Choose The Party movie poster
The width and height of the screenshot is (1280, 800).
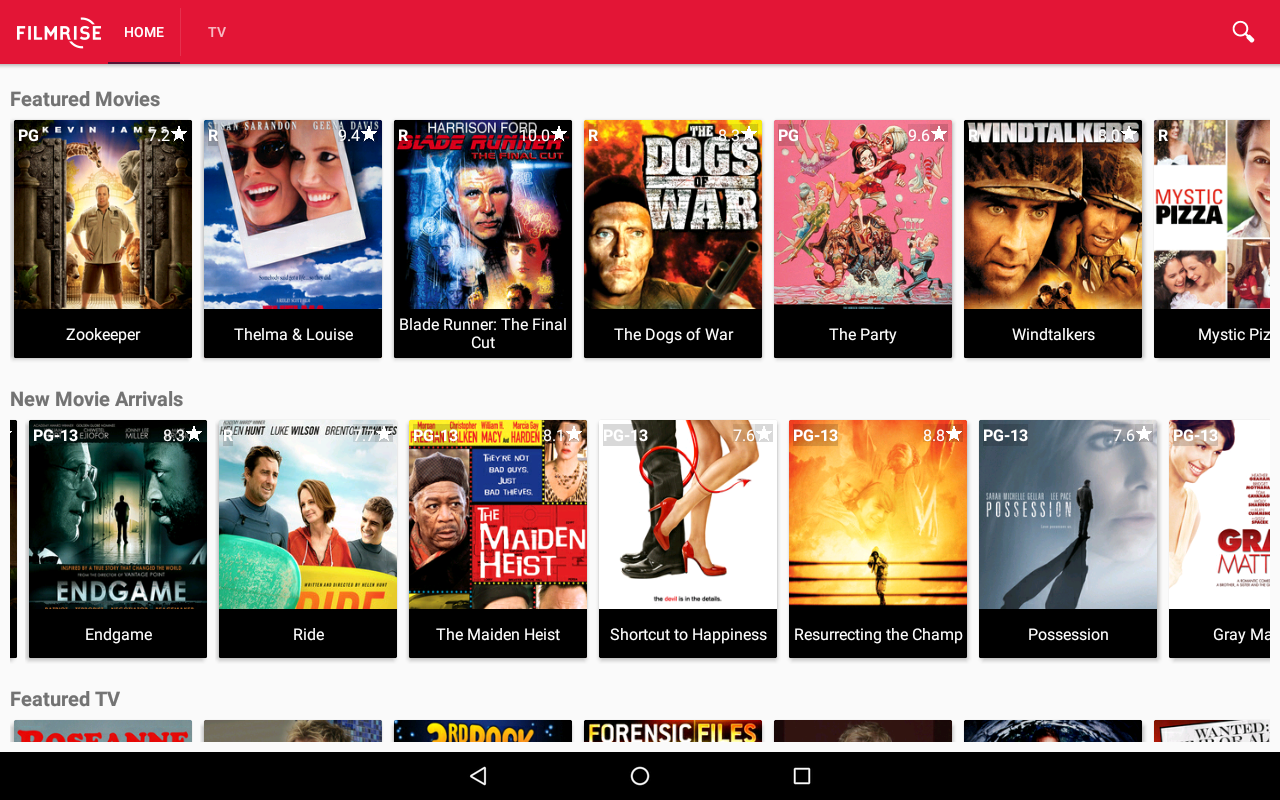pyautogui.click(x=863, y=214)
